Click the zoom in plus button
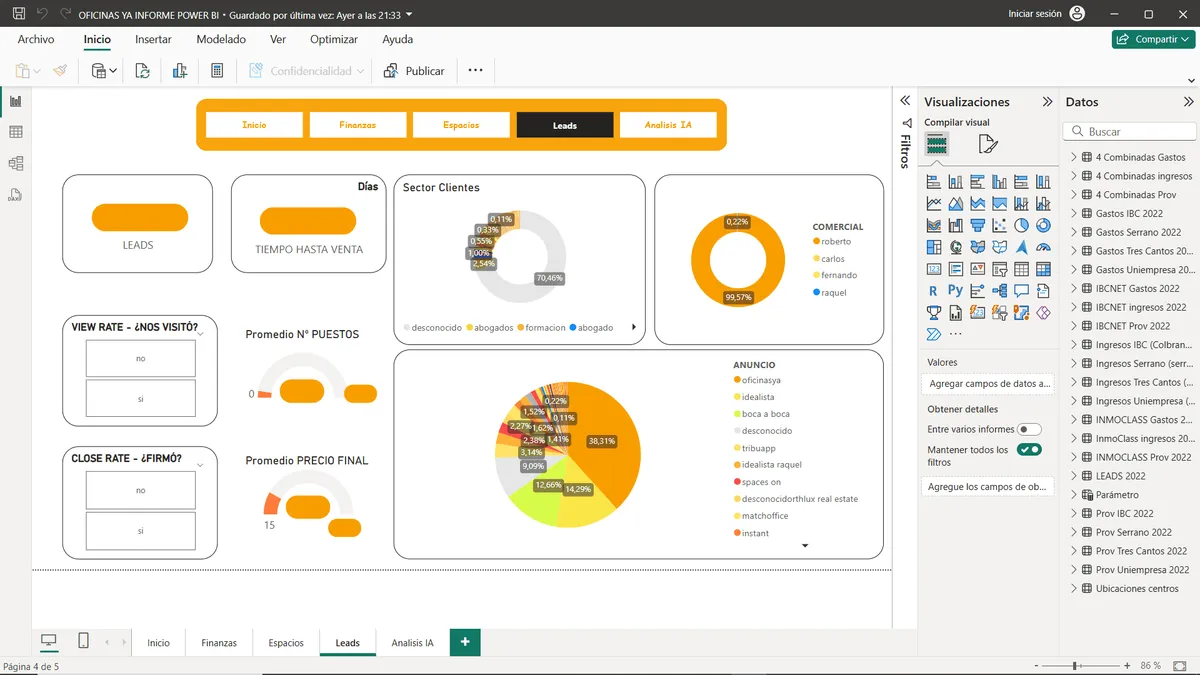1200x675 pixels. 1126,666
